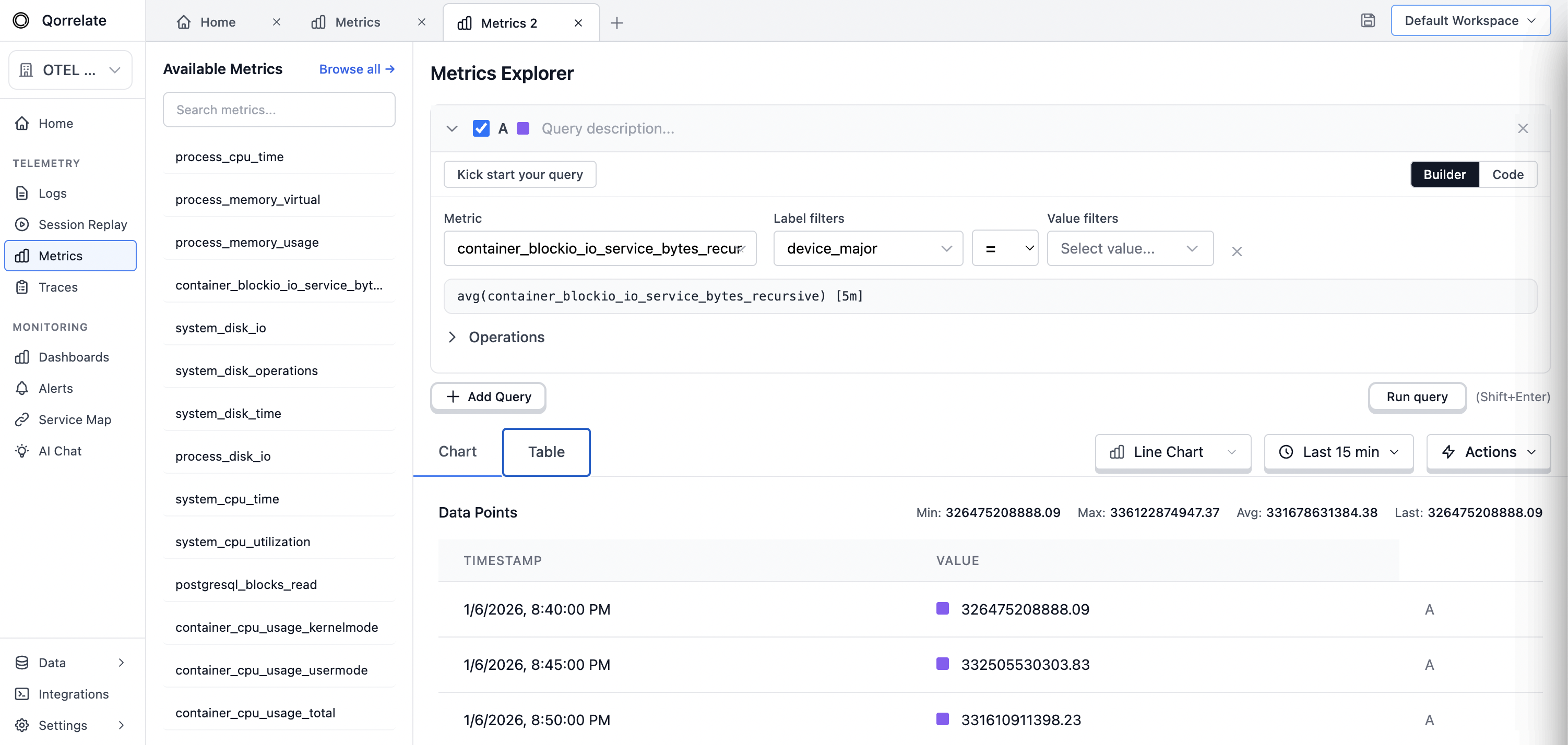Go to Dashboards in the monitoring section
The image size is (1568, 745).
point(74,357)
